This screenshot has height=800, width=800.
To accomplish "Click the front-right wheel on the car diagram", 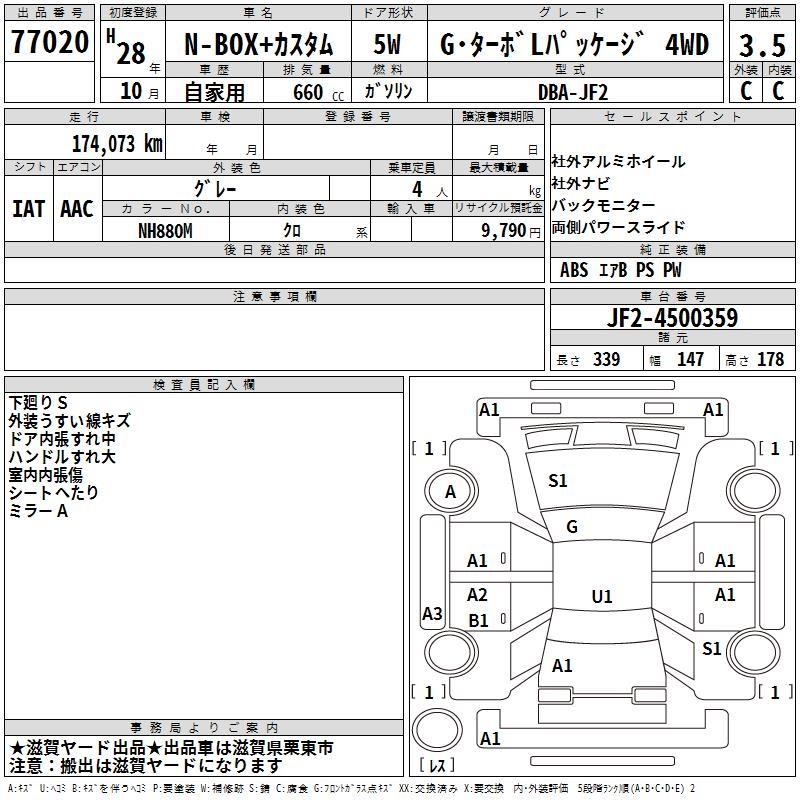I will click(756, 491).
